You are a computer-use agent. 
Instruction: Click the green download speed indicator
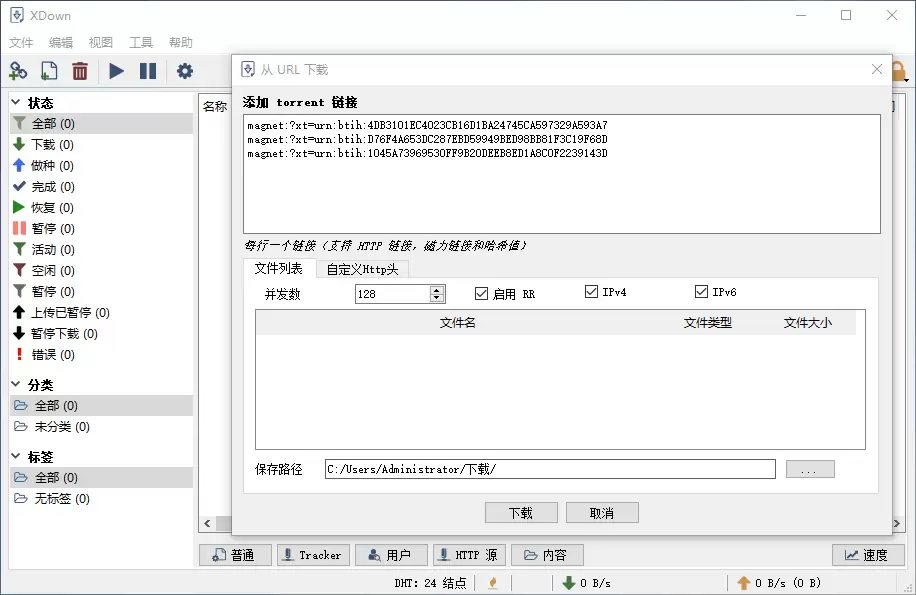tap(587, 583)
